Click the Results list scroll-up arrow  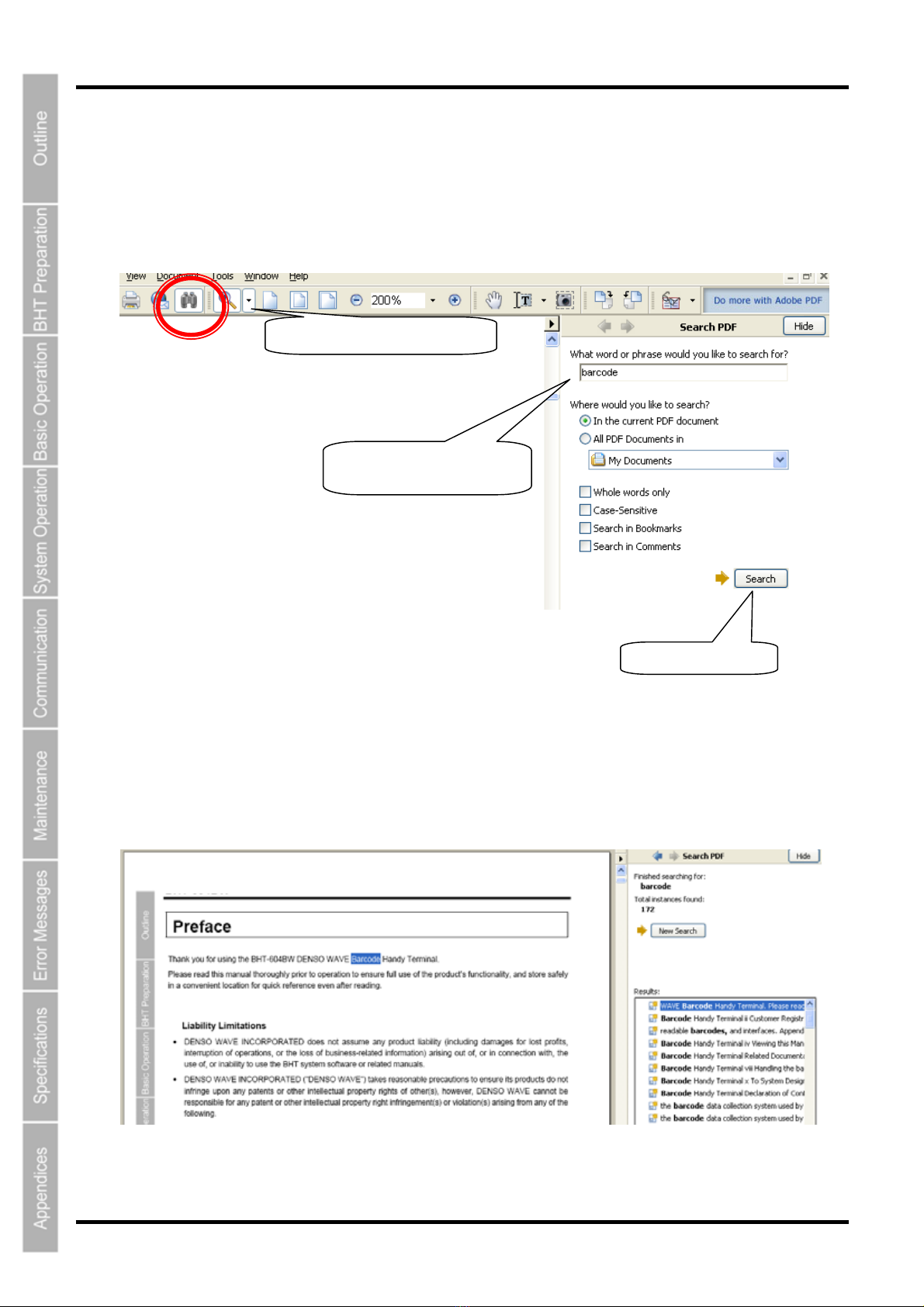tap(810, 1003)
